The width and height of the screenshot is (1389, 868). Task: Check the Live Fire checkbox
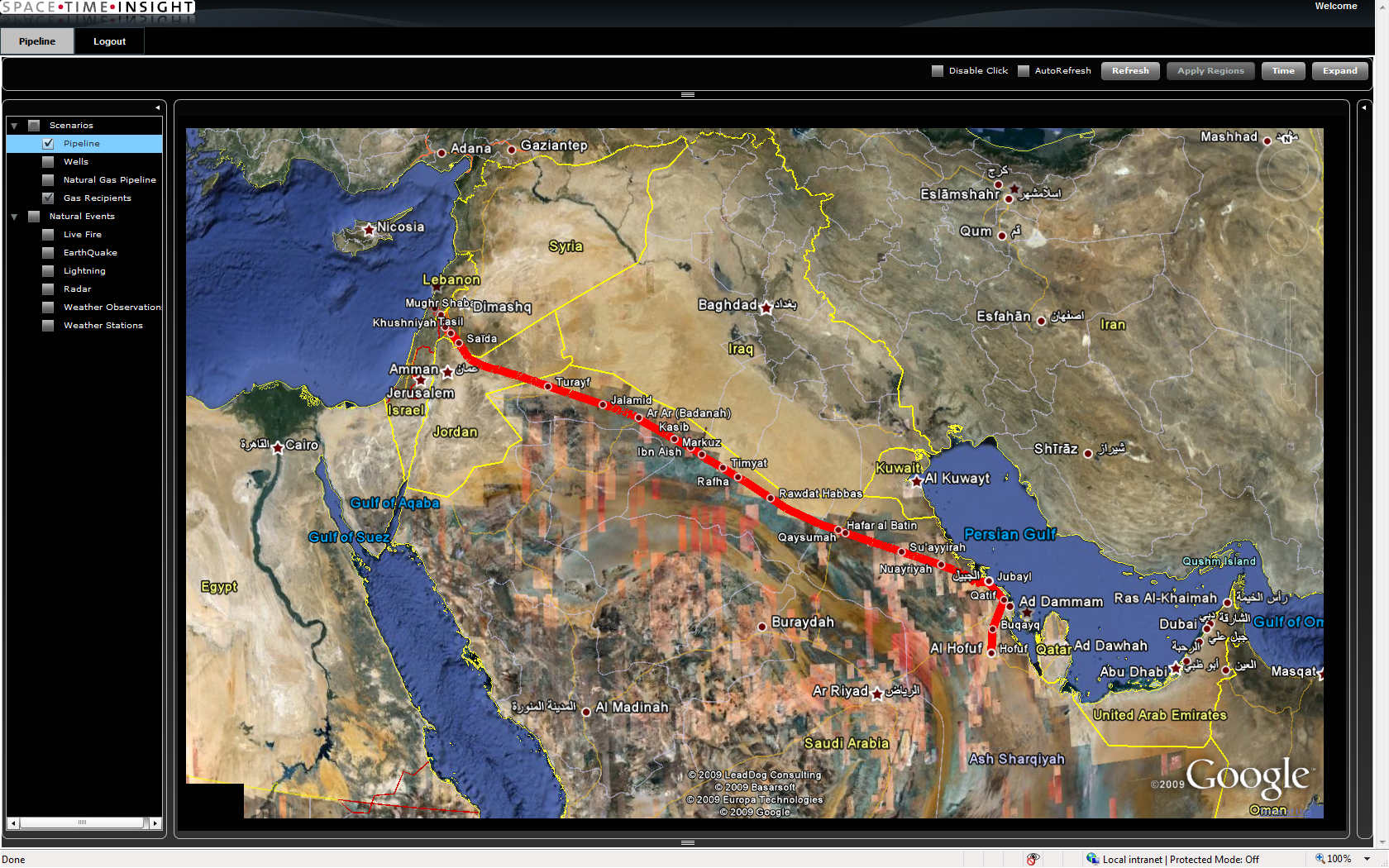[48, 235]
